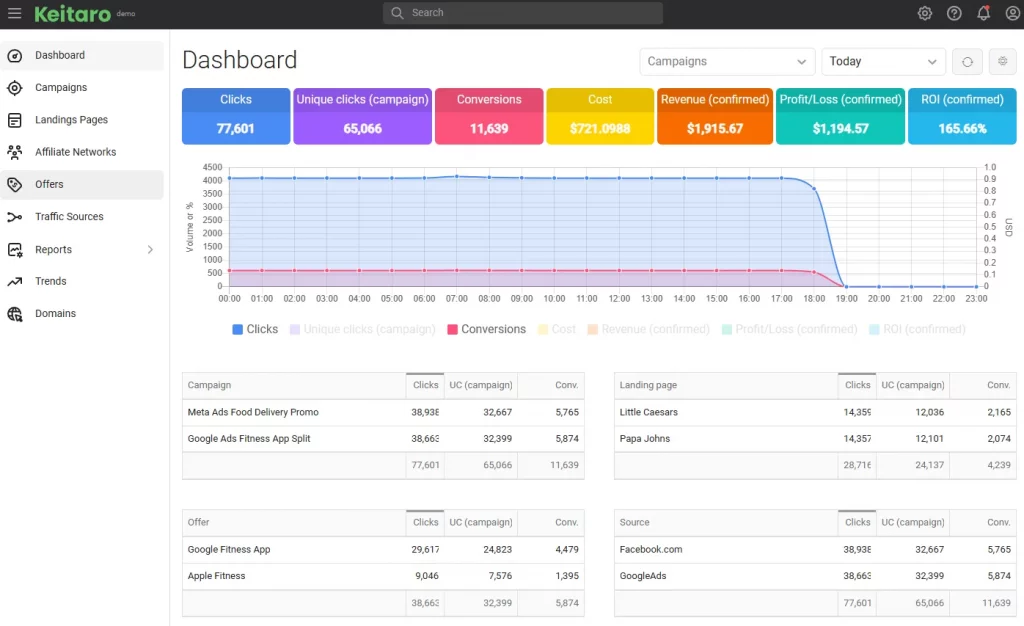The width and height of the screenshot is (1024, 626).
Task: Open dashboard settings gear next to refresh
Action: pos(1002,62)
